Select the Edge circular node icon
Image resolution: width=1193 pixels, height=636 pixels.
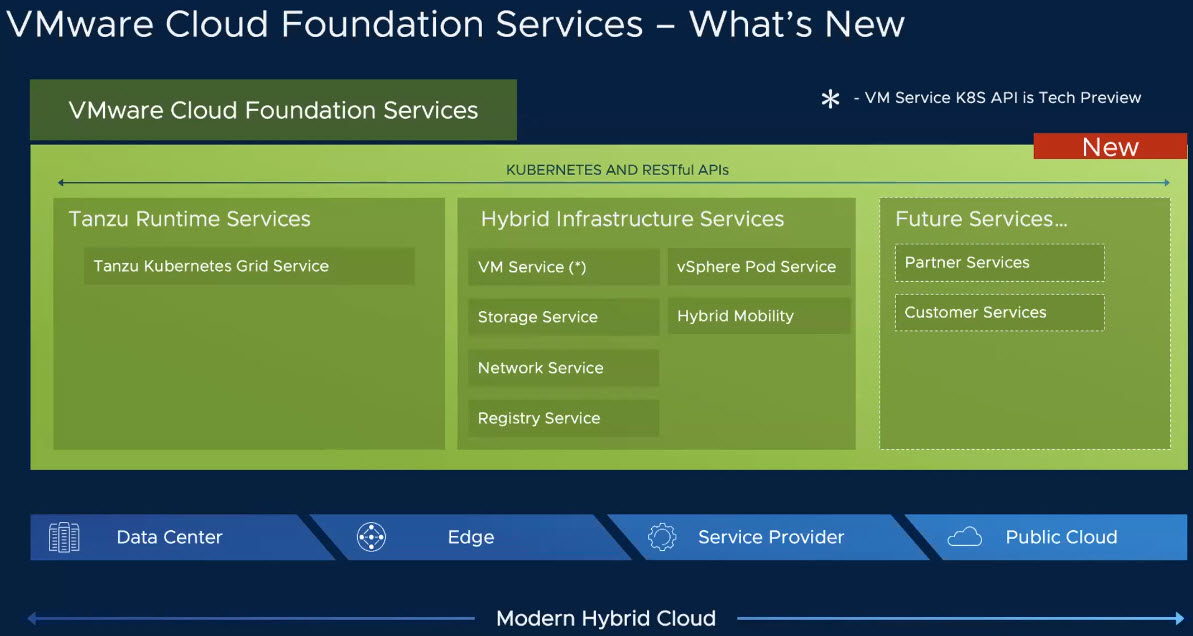coord(369,537)
